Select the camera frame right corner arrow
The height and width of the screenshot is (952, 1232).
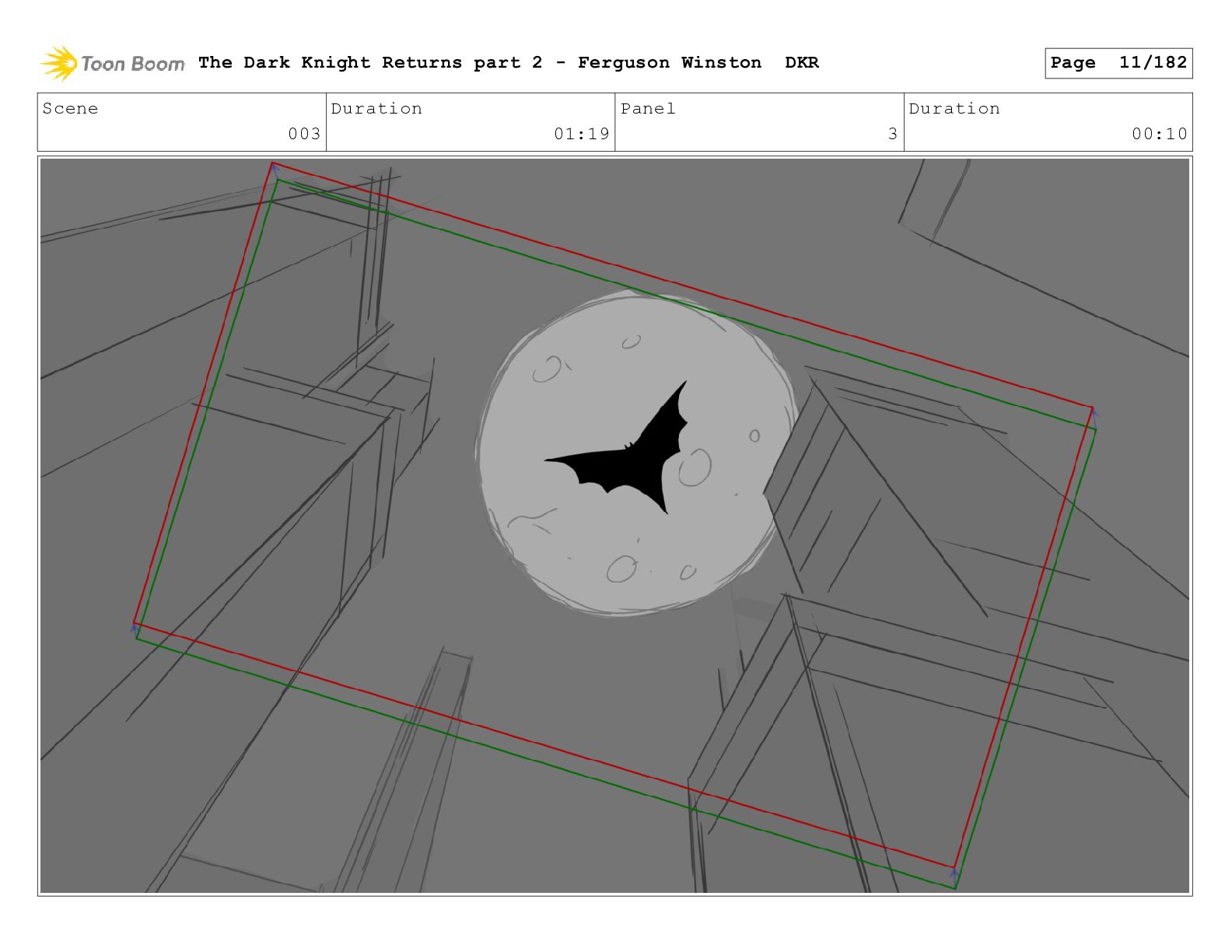[x=1093, y=413]
